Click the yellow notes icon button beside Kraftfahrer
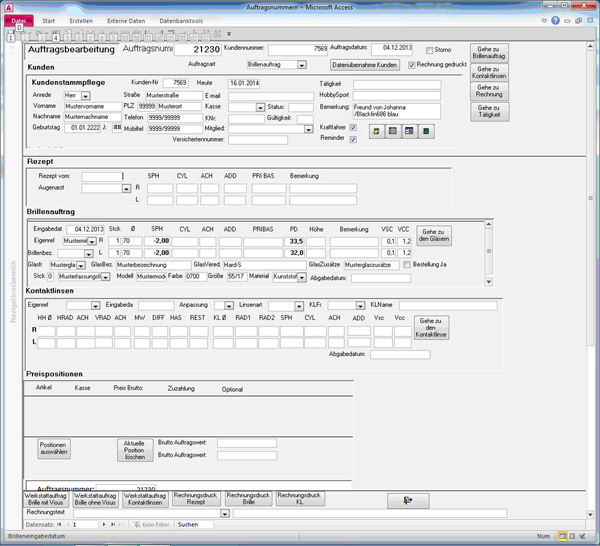Image resolution: width=600 pixels, height=546 pixels. [377, 131]
